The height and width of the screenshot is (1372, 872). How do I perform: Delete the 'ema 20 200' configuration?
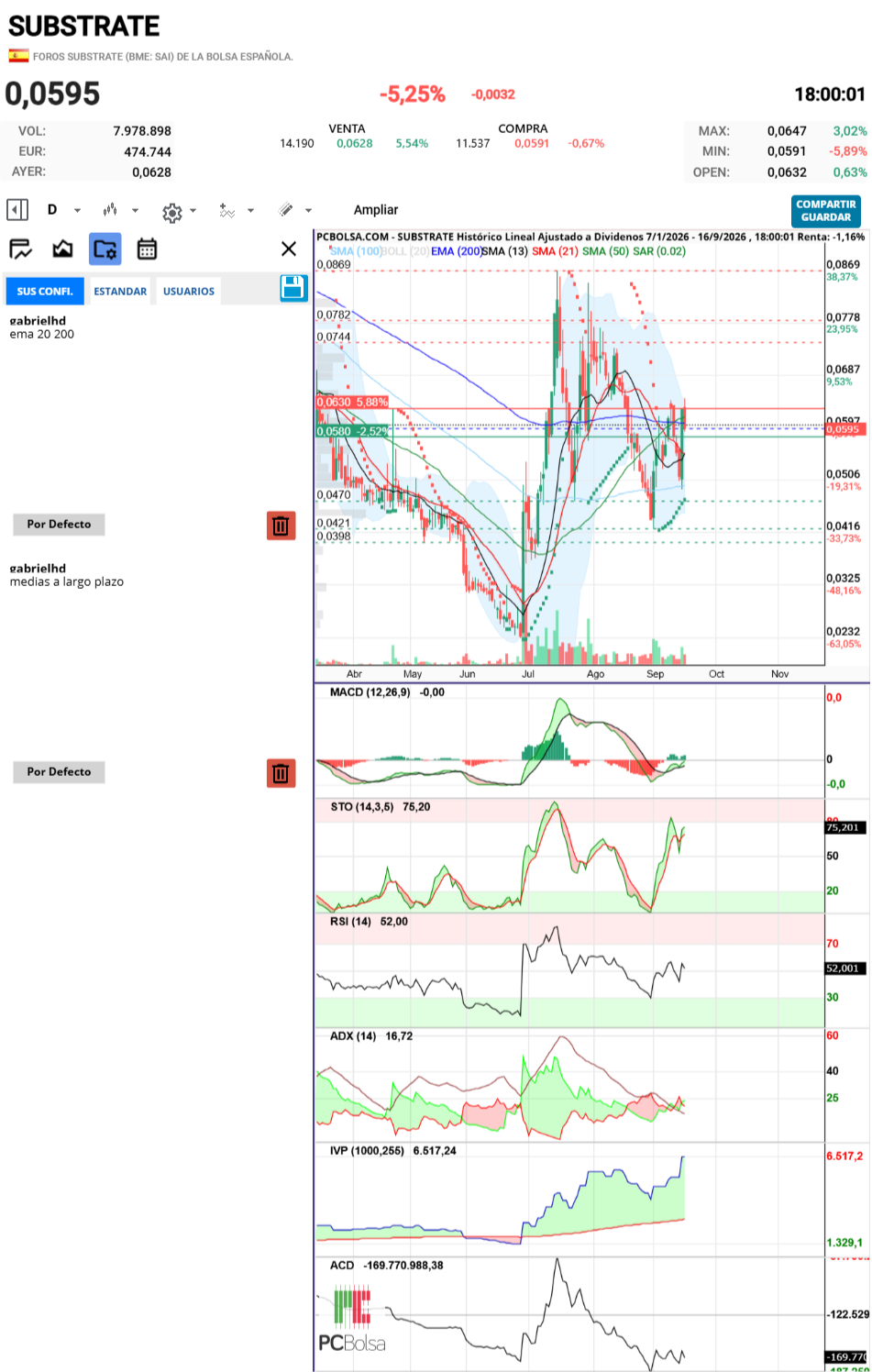[x=281, y=526]
